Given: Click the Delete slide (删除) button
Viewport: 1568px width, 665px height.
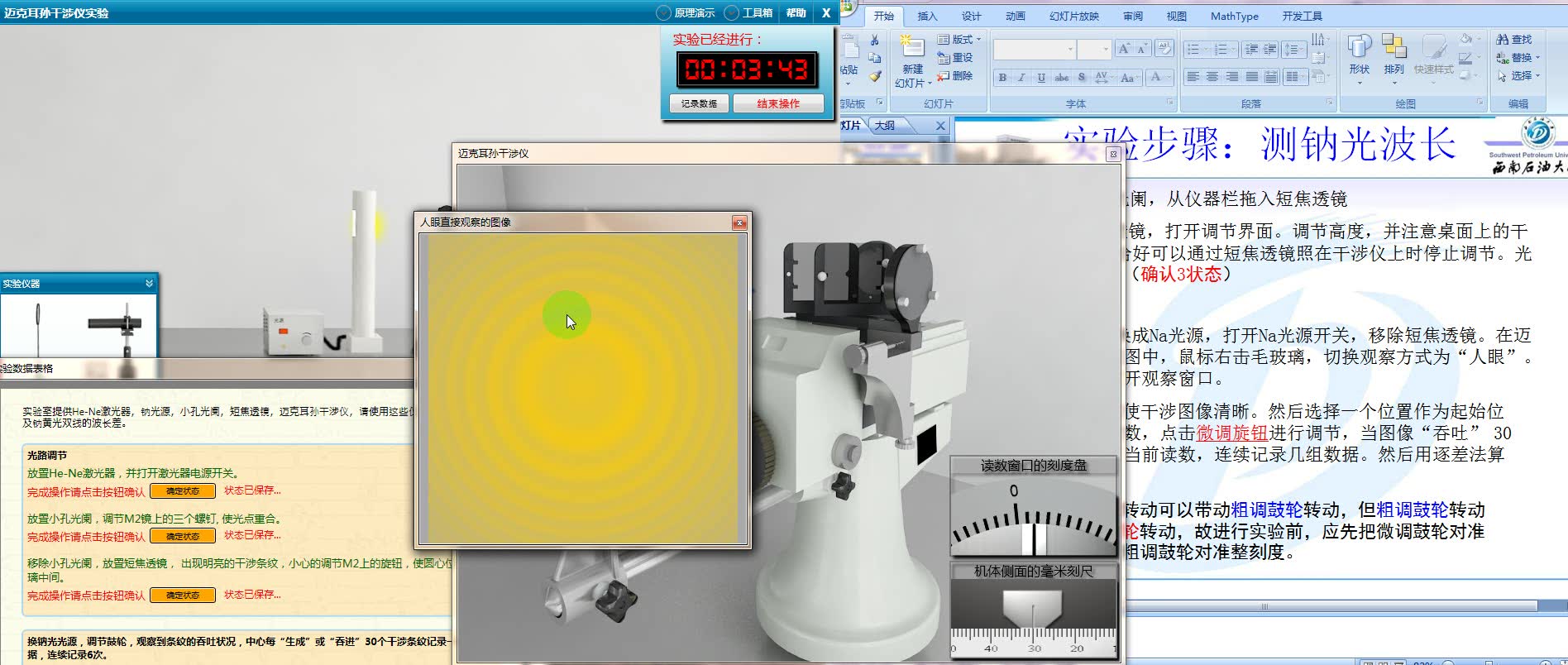Looking at the screenshot, I should pyautogui.click(x=954, y=76).
